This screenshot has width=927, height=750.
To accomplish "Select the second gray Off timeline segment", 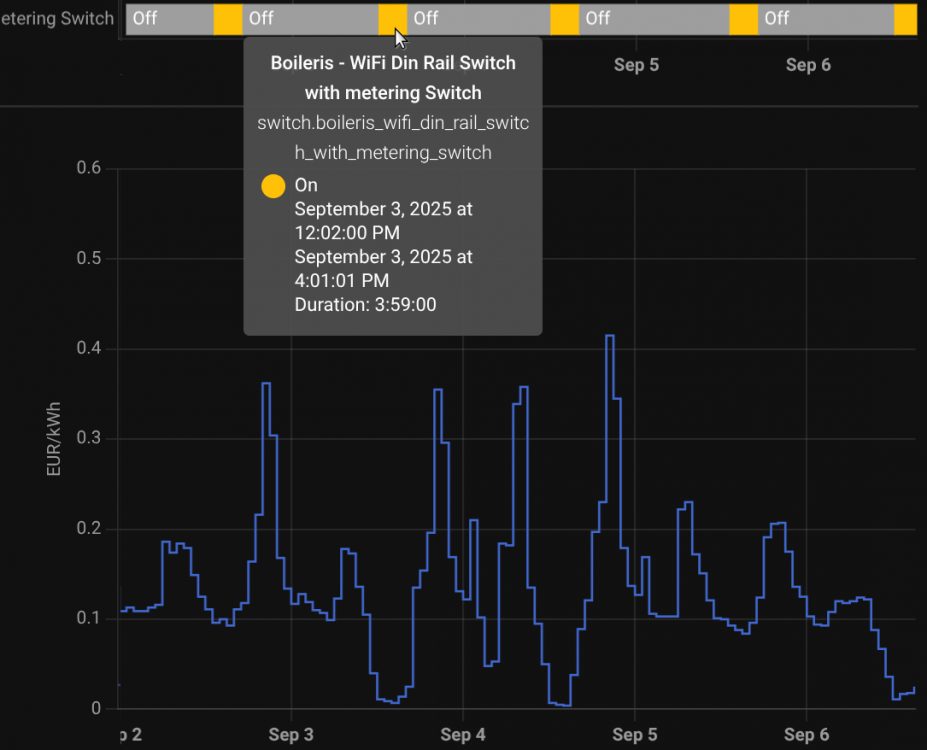I will click(310, 19).
